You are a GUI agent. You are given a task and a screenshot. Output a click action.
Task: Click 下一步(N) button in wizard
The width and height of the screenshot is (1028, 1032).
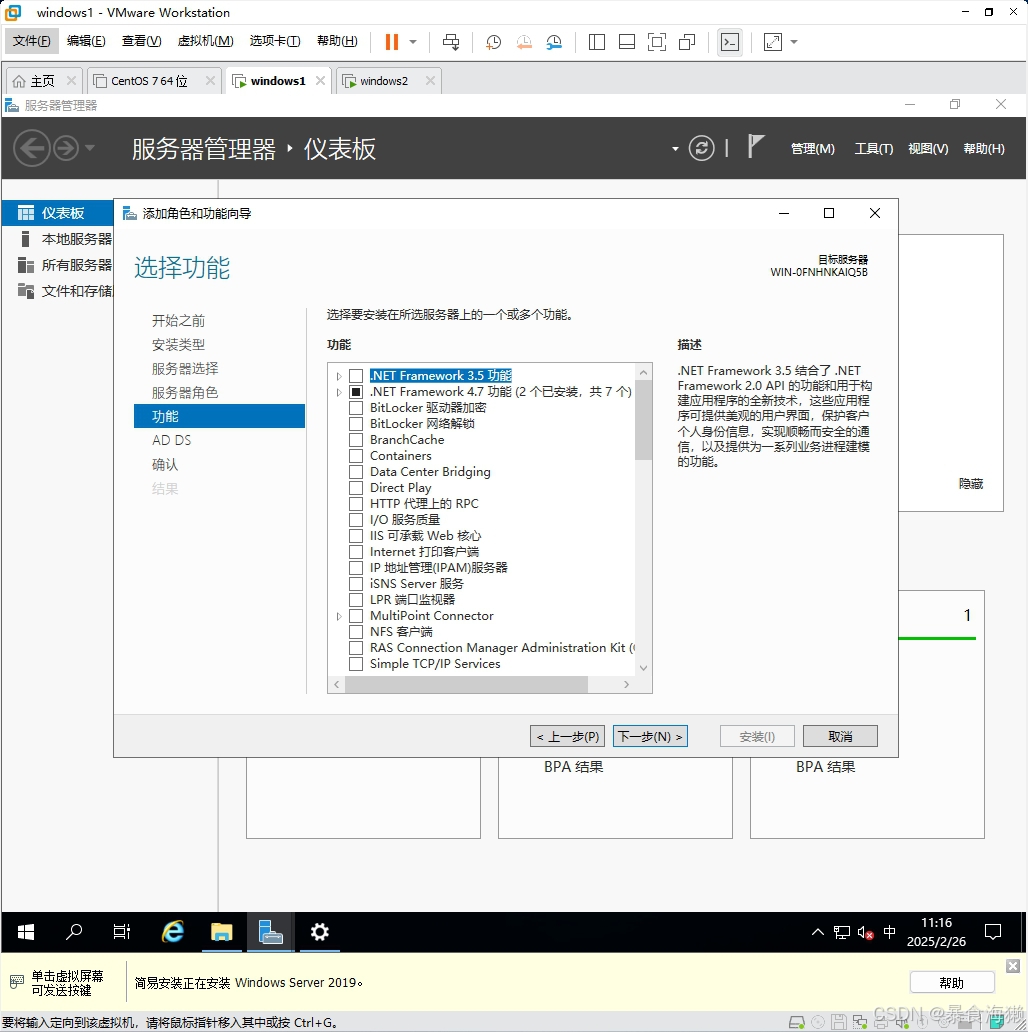650,736
